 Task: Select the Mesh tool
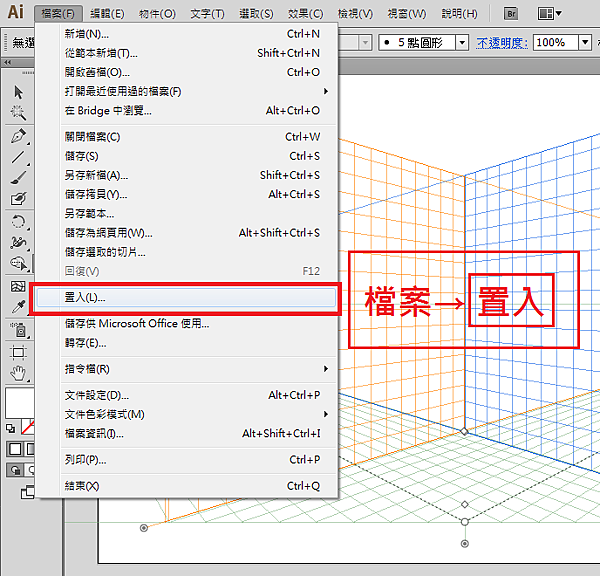[18, 286]
